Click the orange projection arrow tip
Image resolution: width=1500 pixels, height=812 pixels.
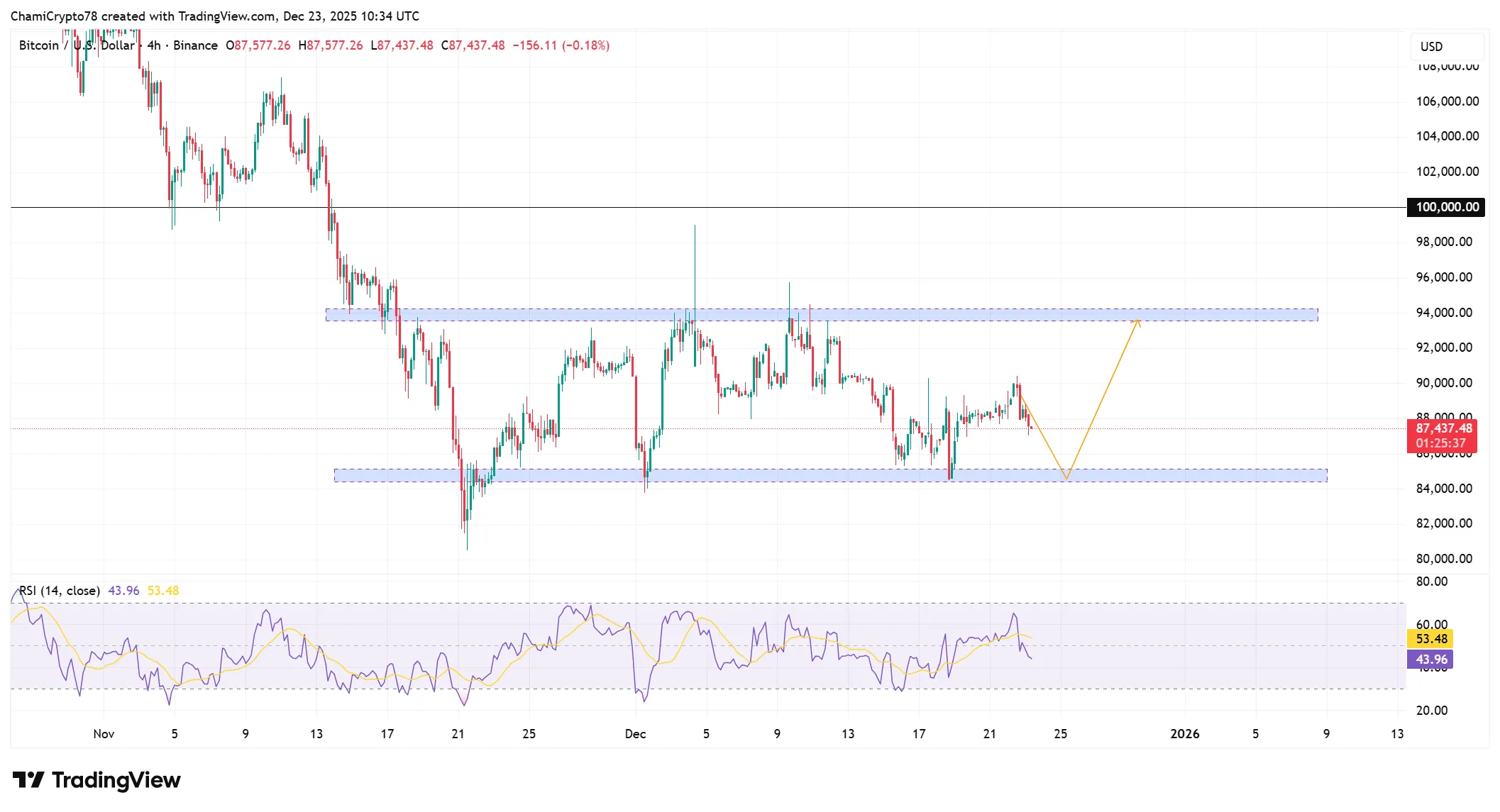pos(1137,321)
